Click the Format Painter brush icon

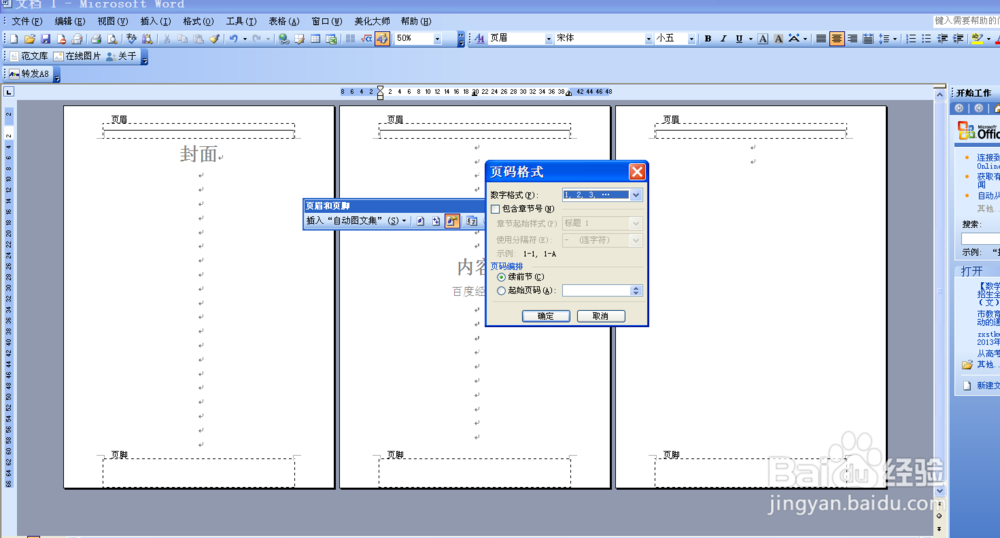(214, 39)
